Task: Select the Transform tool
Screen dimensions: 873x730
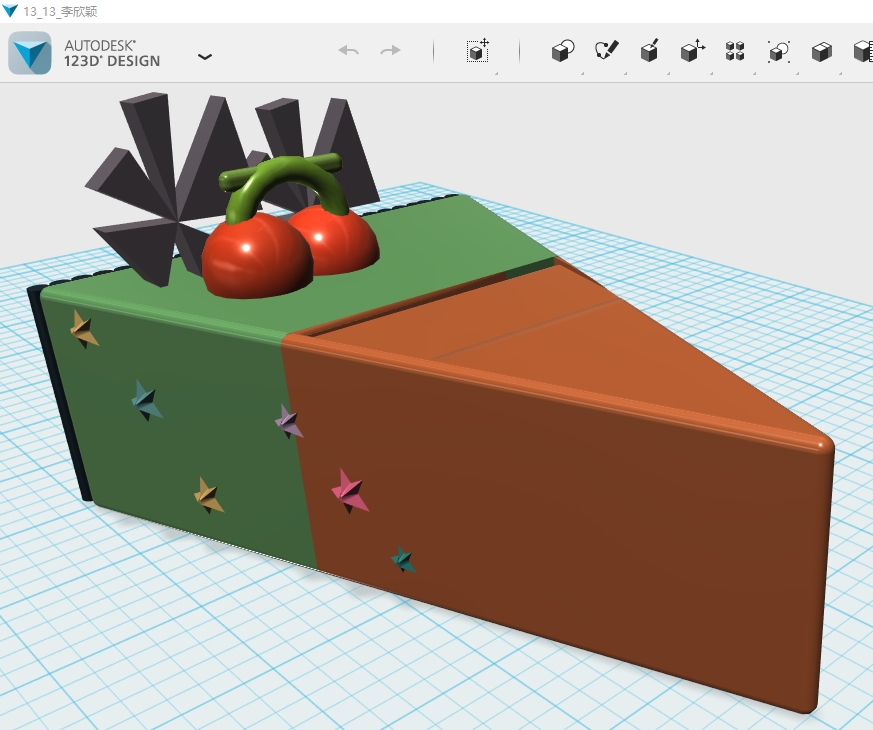Action: 478,51
